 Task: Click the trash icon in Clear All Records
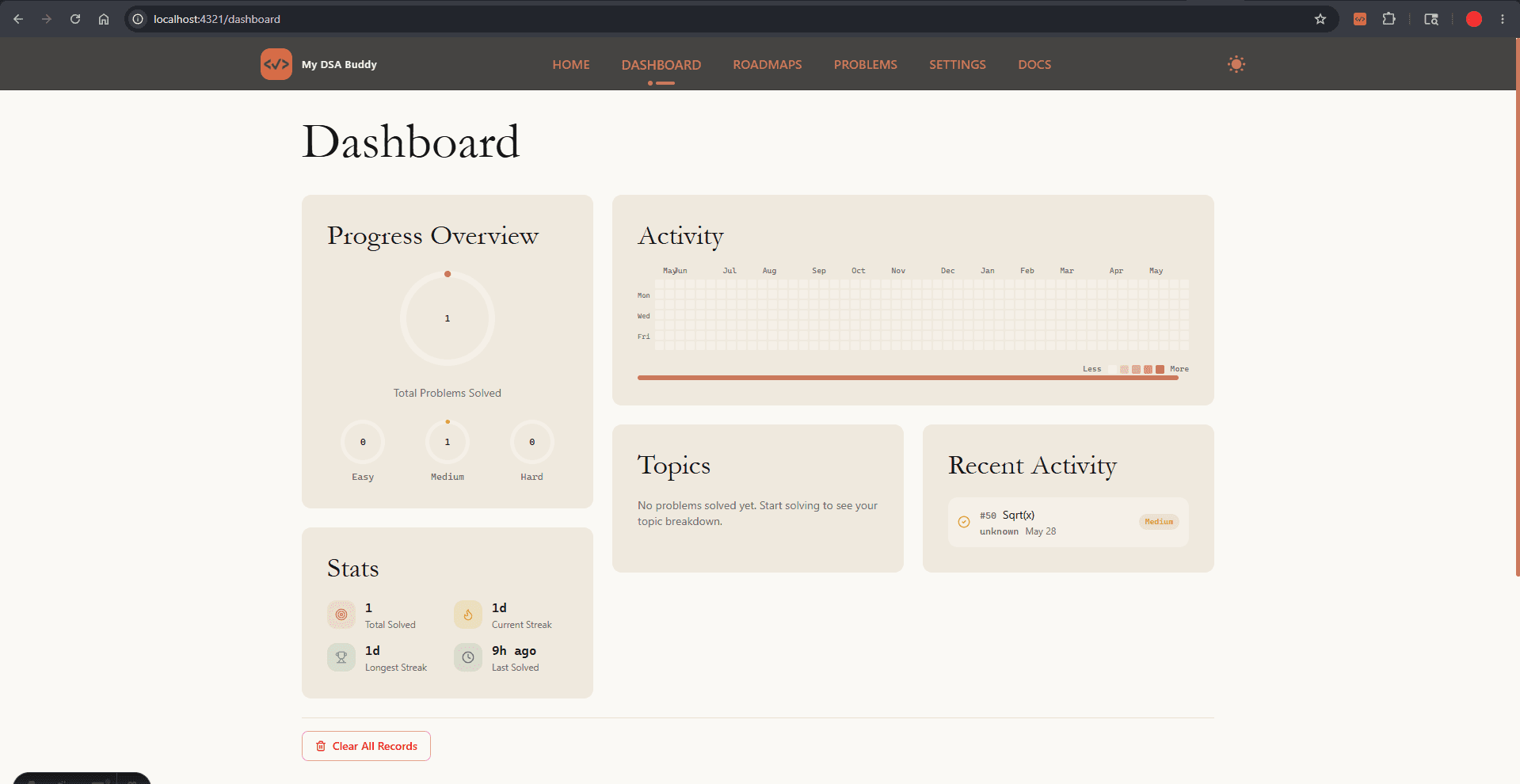click(321, 746)
